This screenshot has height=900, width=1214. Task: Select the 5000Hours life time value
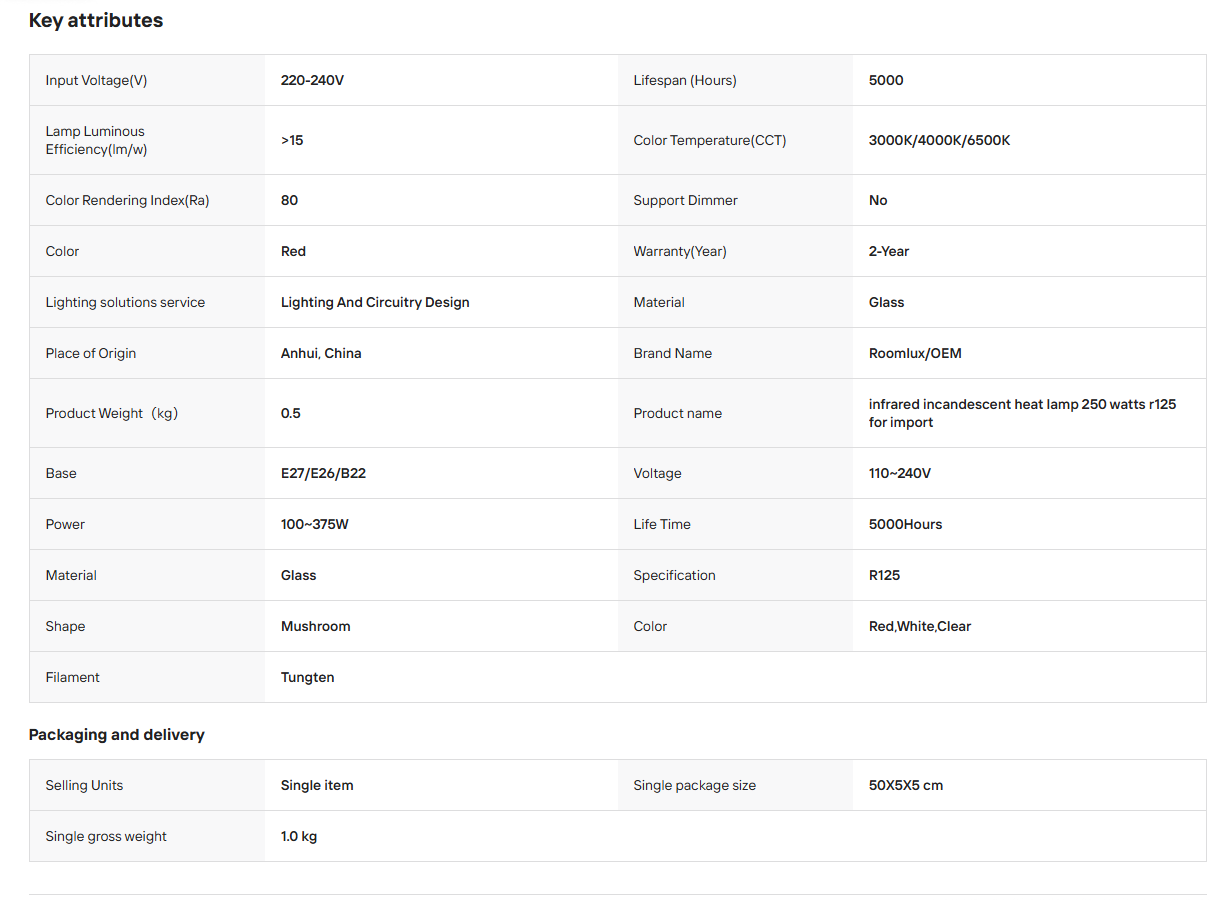(x=905, y=524)
